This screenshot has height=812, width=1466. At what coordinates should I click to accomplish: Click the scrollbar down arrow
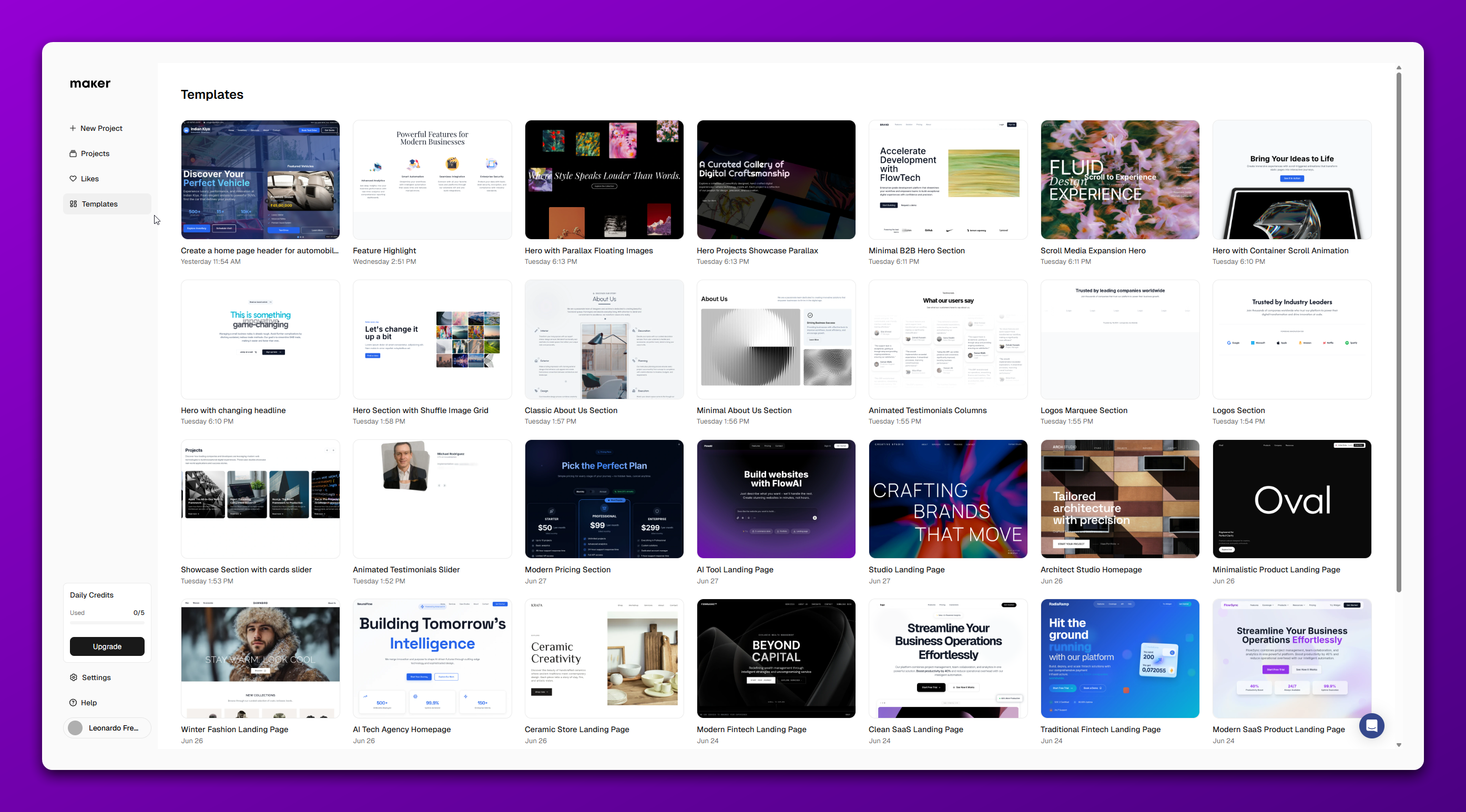1398,745
